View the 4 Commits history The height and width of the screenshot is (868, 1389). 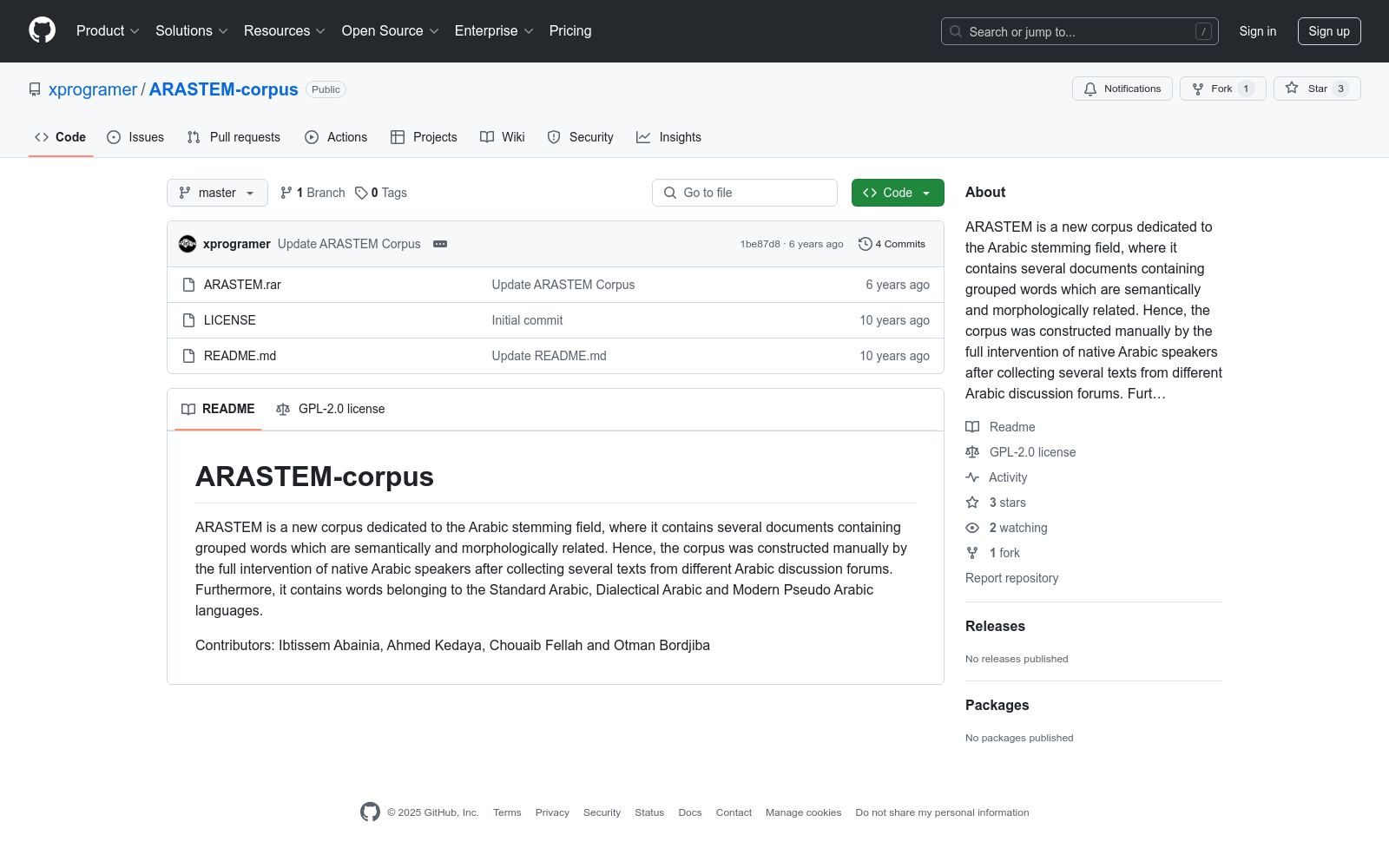892,244
